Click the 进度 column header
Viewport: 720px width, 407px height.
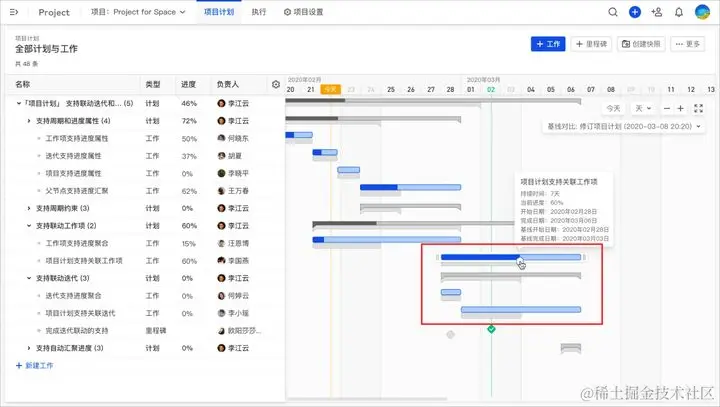[188, 85]
